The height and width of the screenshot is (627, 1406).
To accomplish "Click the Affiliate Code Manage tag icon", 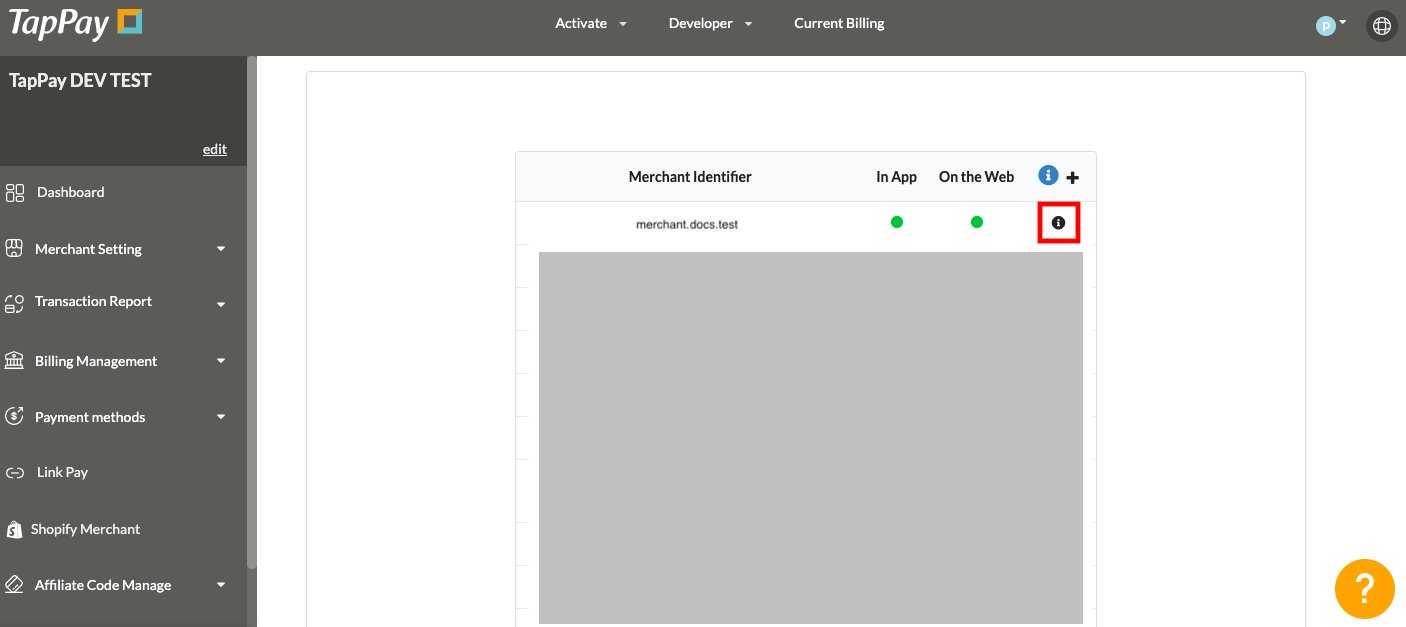I will point(14,584).
